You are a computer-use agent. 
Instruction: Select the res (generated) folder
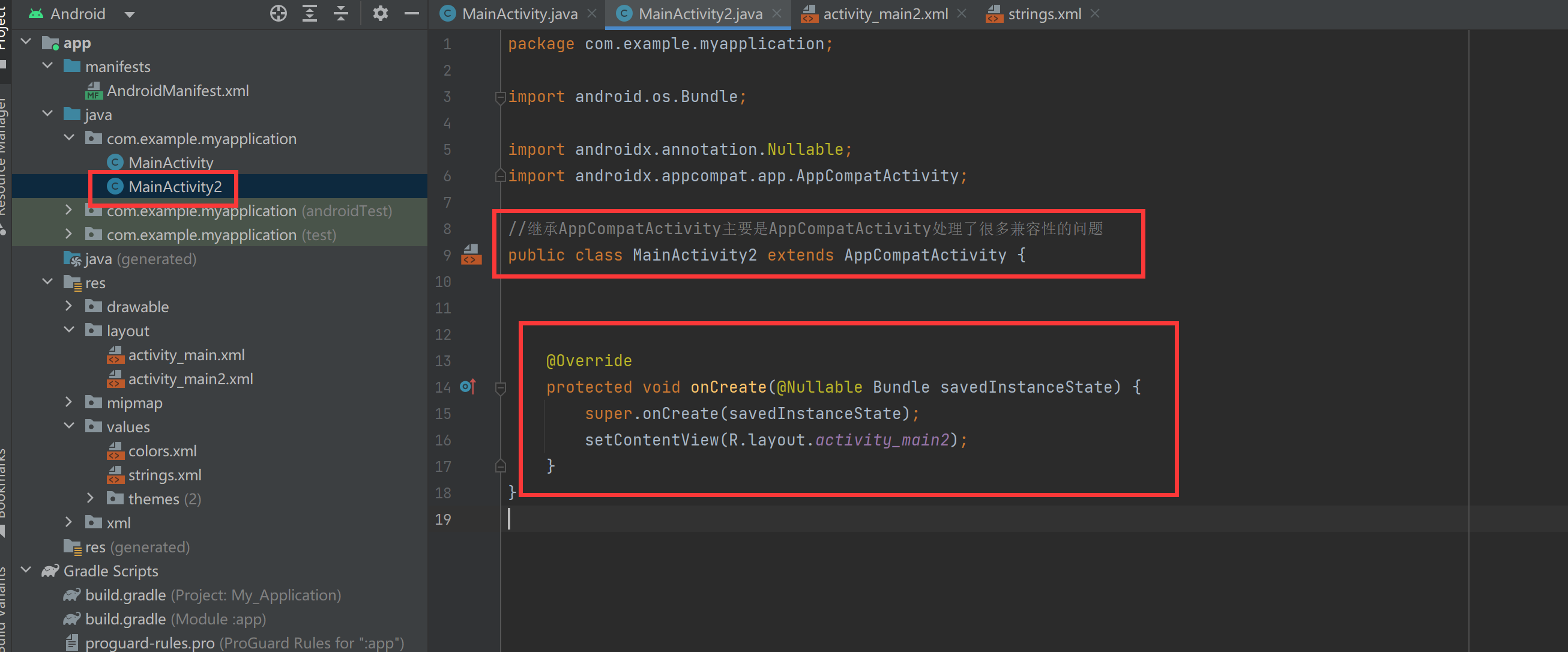click(137, 547)
